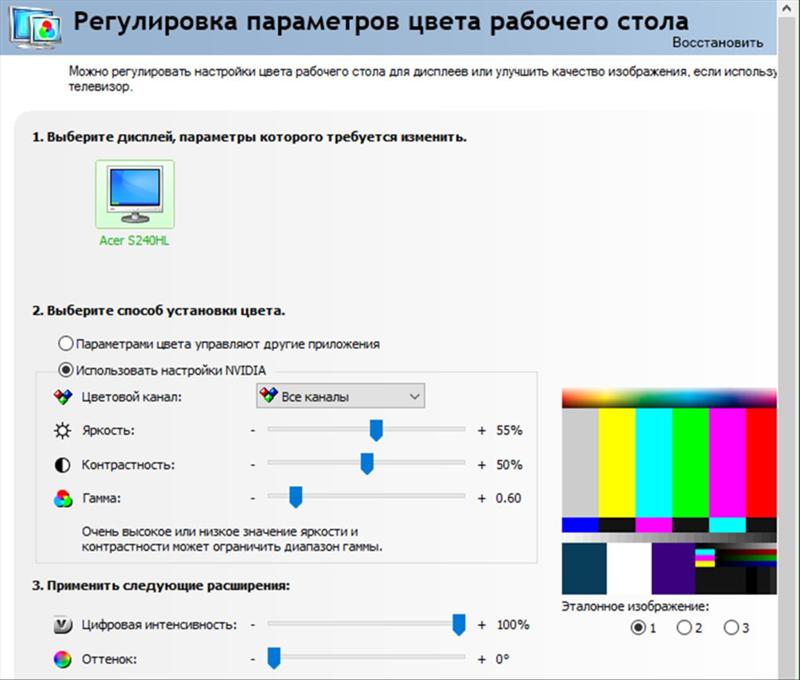Click the minus button for Яркость
800x680 pixels.
[253, 431]
